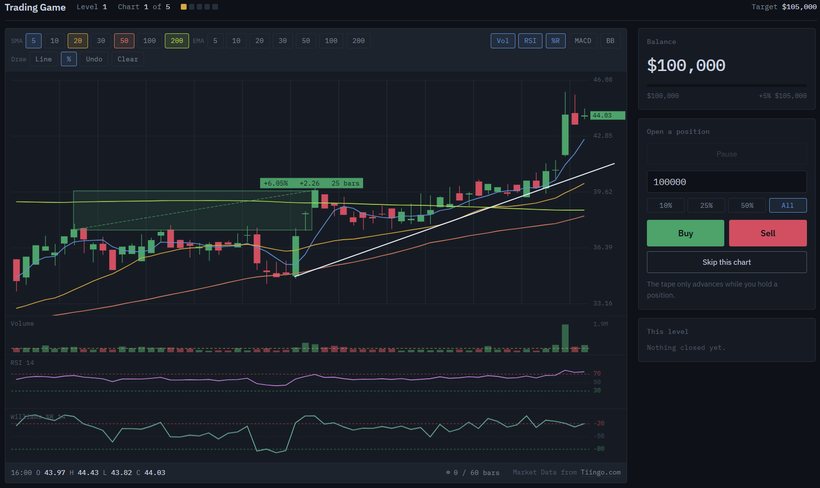Enable the EMA 10 overlay
Viewport: 820px width, 488px height.
coord(236,41)
